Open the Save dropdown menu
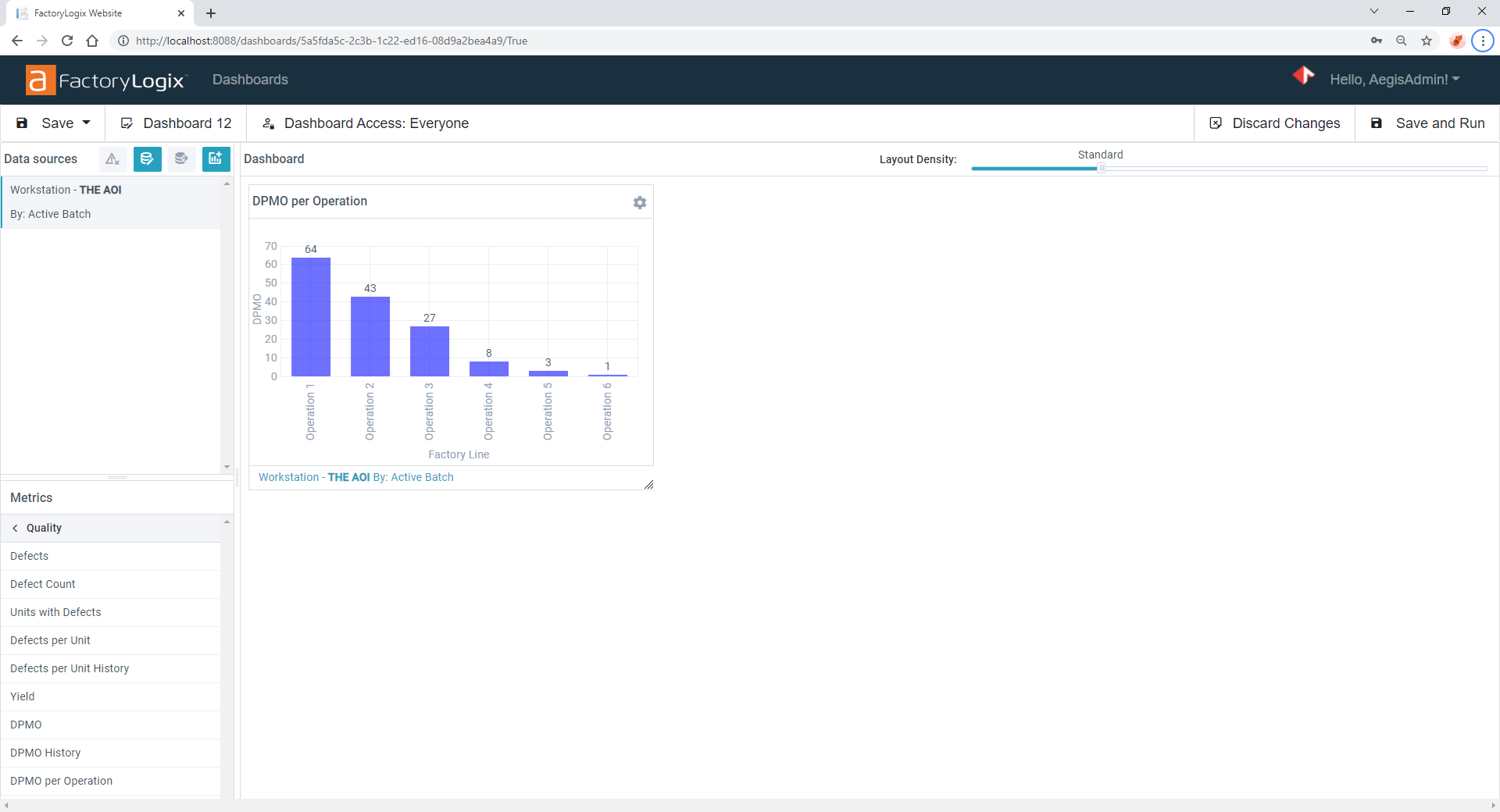1500x812 pixels. (86, 123)
